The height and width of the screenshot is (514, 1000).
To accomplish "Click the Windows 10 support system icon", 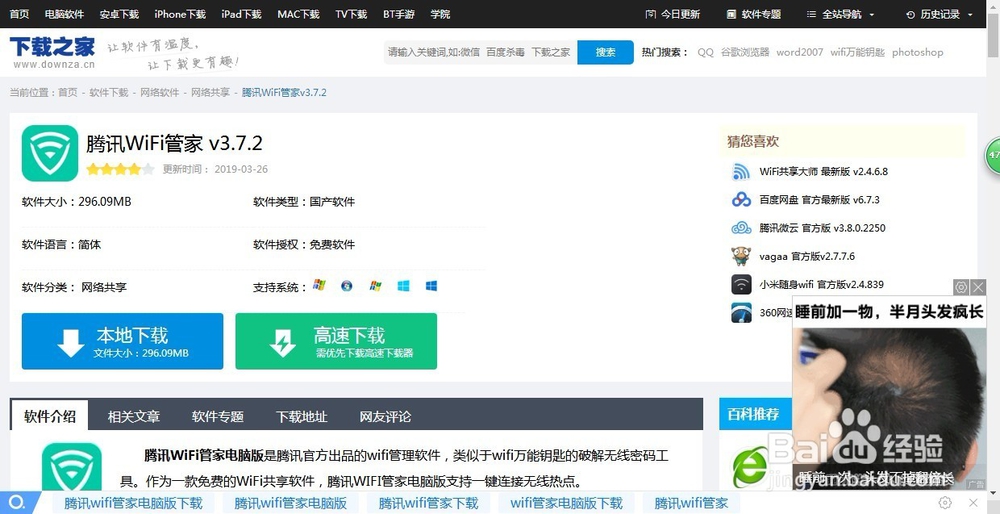I will coord(431,286).
